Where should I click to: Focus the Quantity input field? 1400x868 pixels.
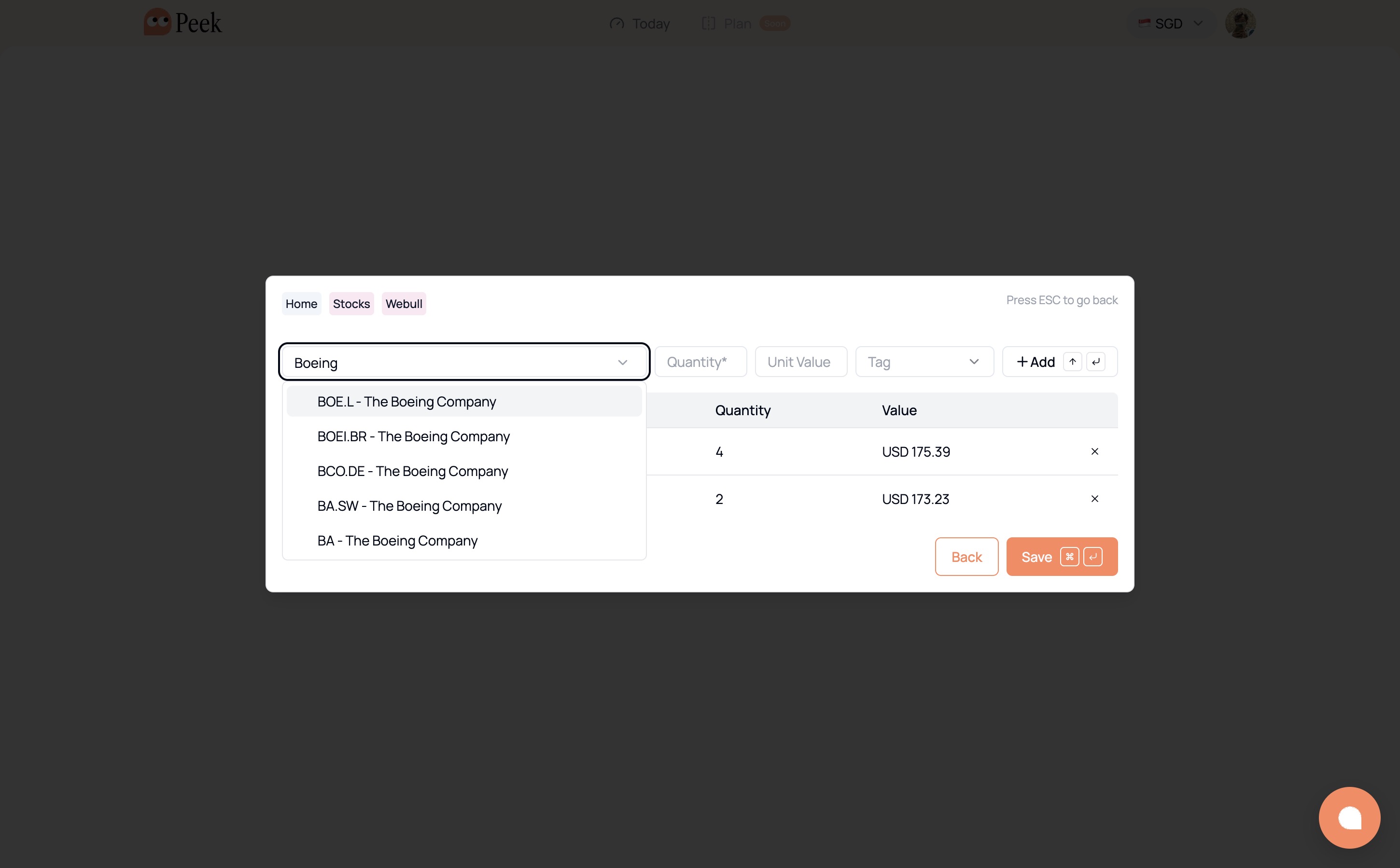(x=700, y=362)
